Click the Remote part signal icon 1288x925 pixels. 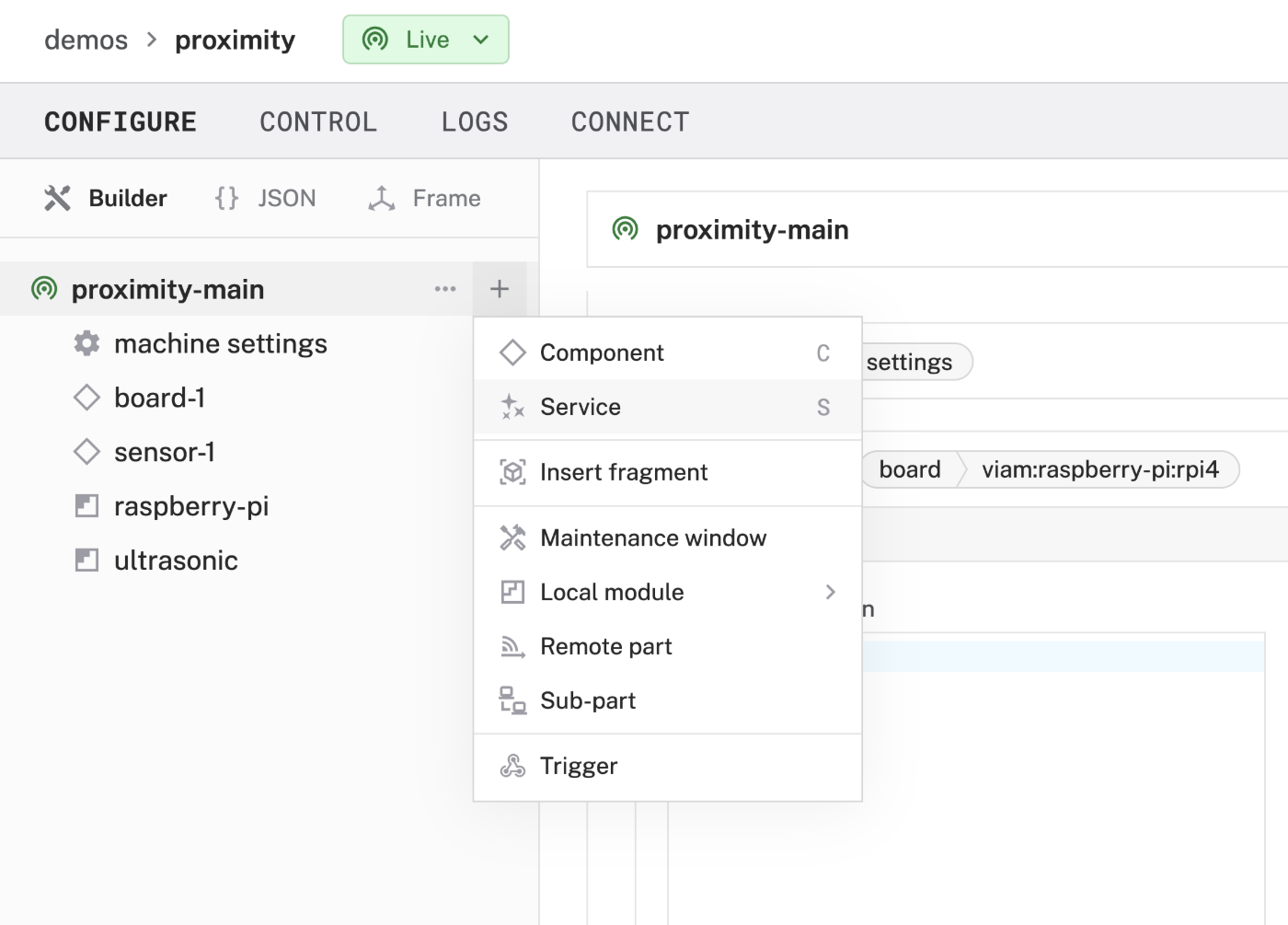point(512,647)
